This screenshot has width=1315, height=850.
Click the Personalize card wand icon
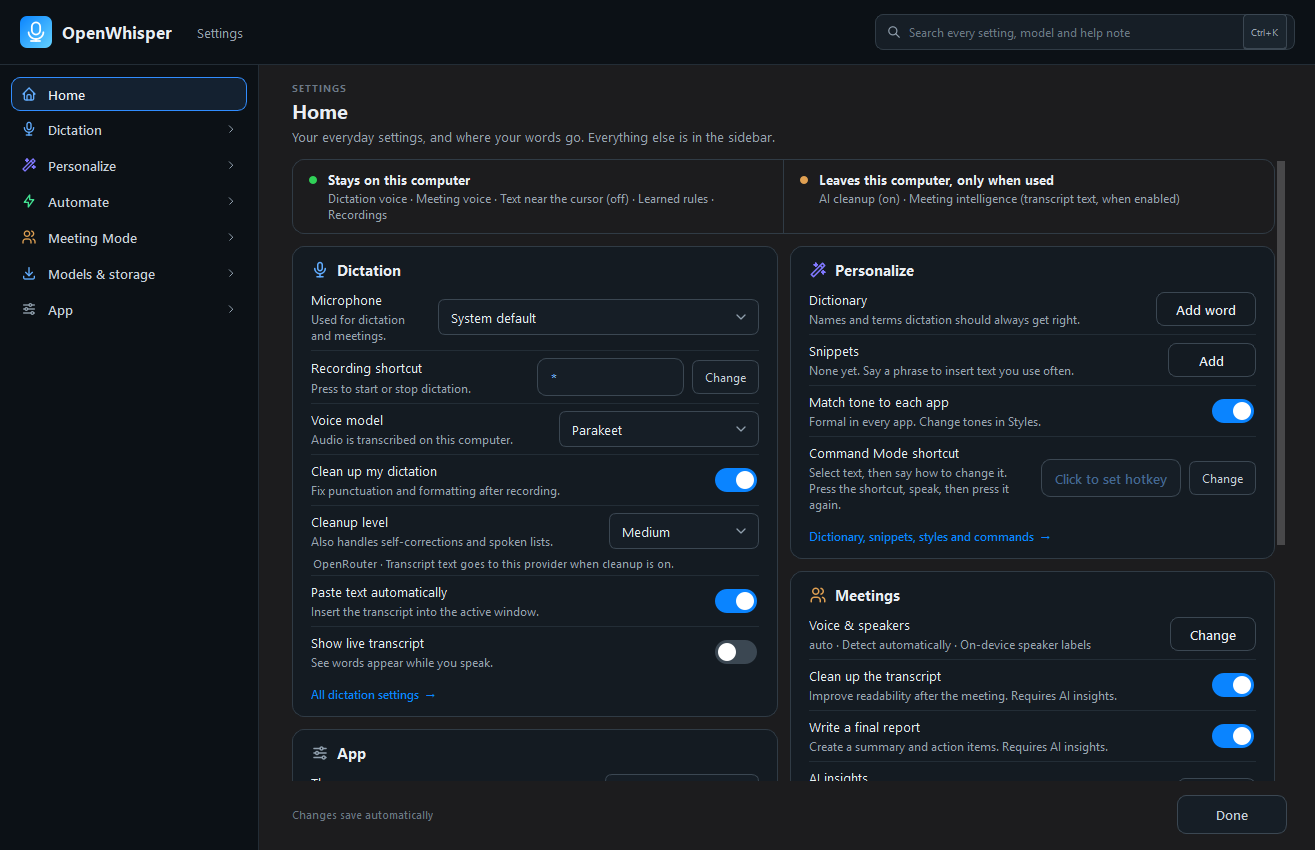(x=818, y=270)
